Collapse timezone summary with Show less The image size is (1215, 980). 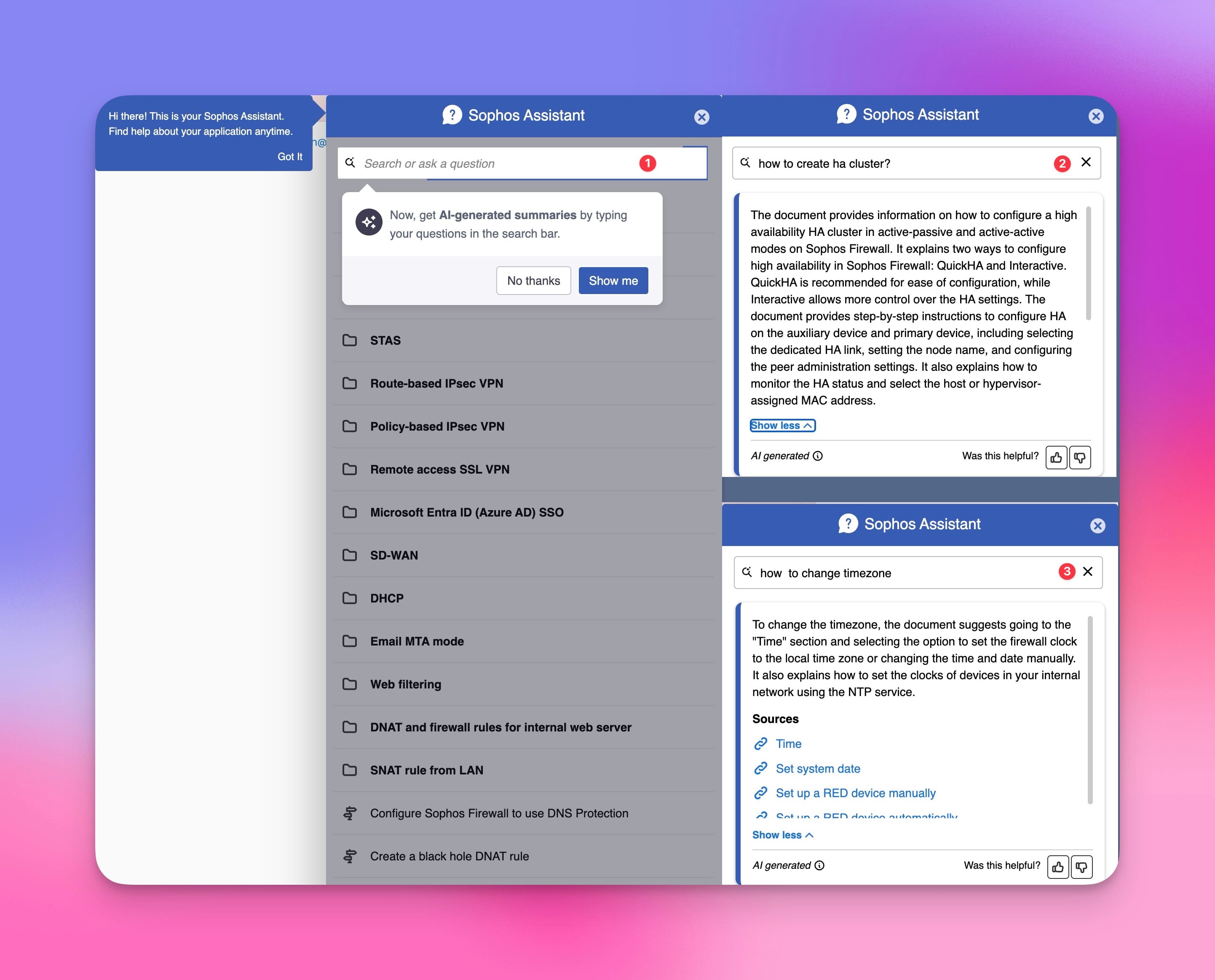coord(782,835)
